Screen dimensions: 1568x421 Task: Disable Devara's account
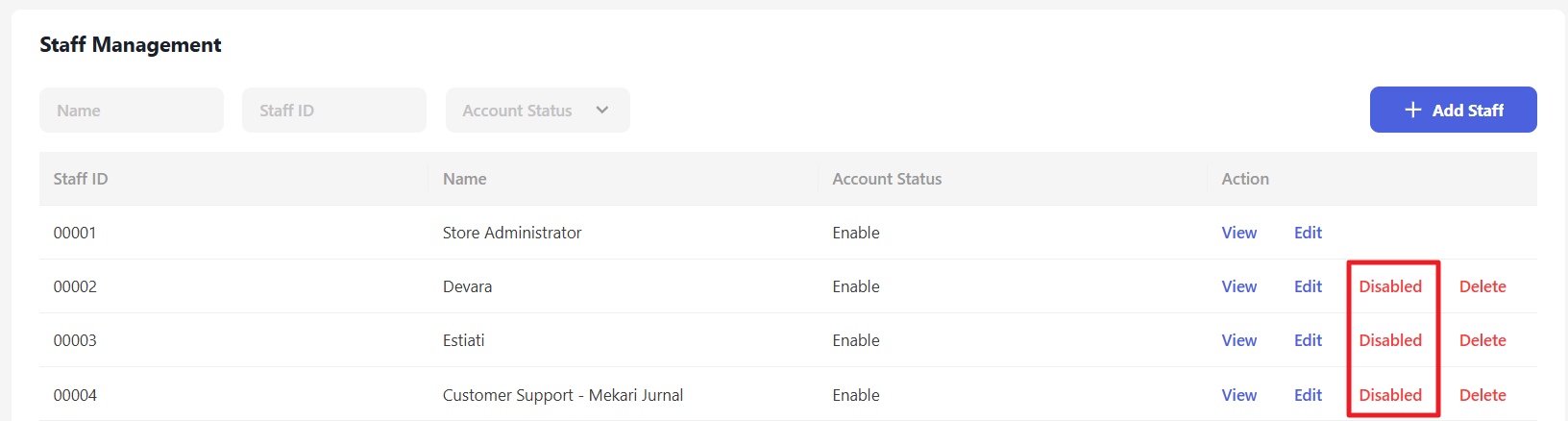point(1390,286)
